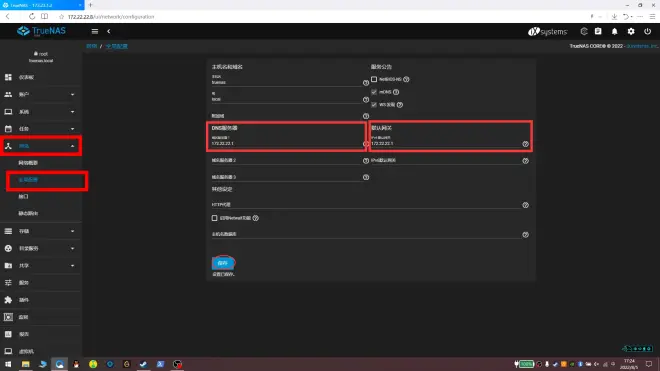
Task: Open the settings gear in top bar
Action: pos(631,31)
